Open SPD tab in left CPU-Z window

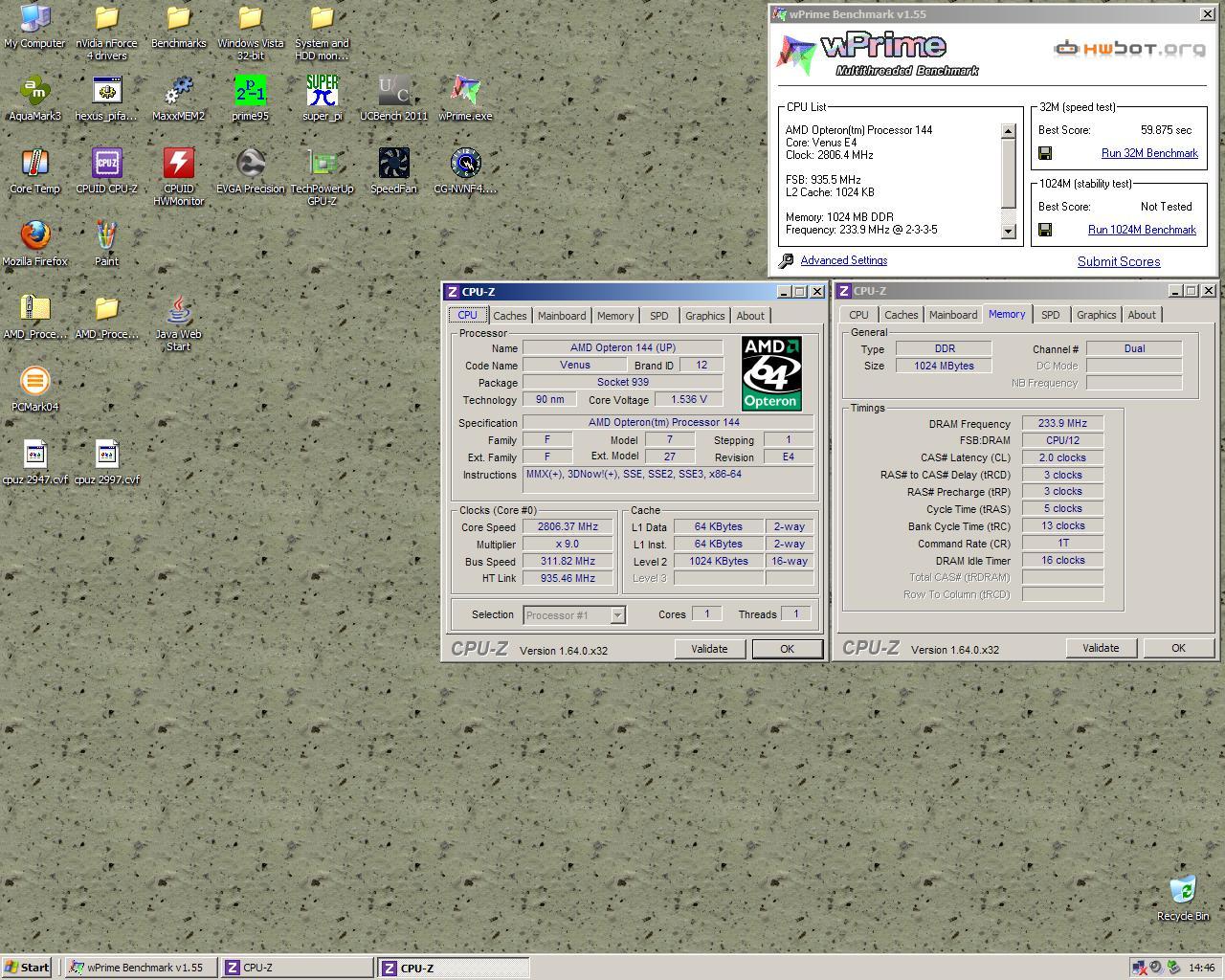[659, 316]
